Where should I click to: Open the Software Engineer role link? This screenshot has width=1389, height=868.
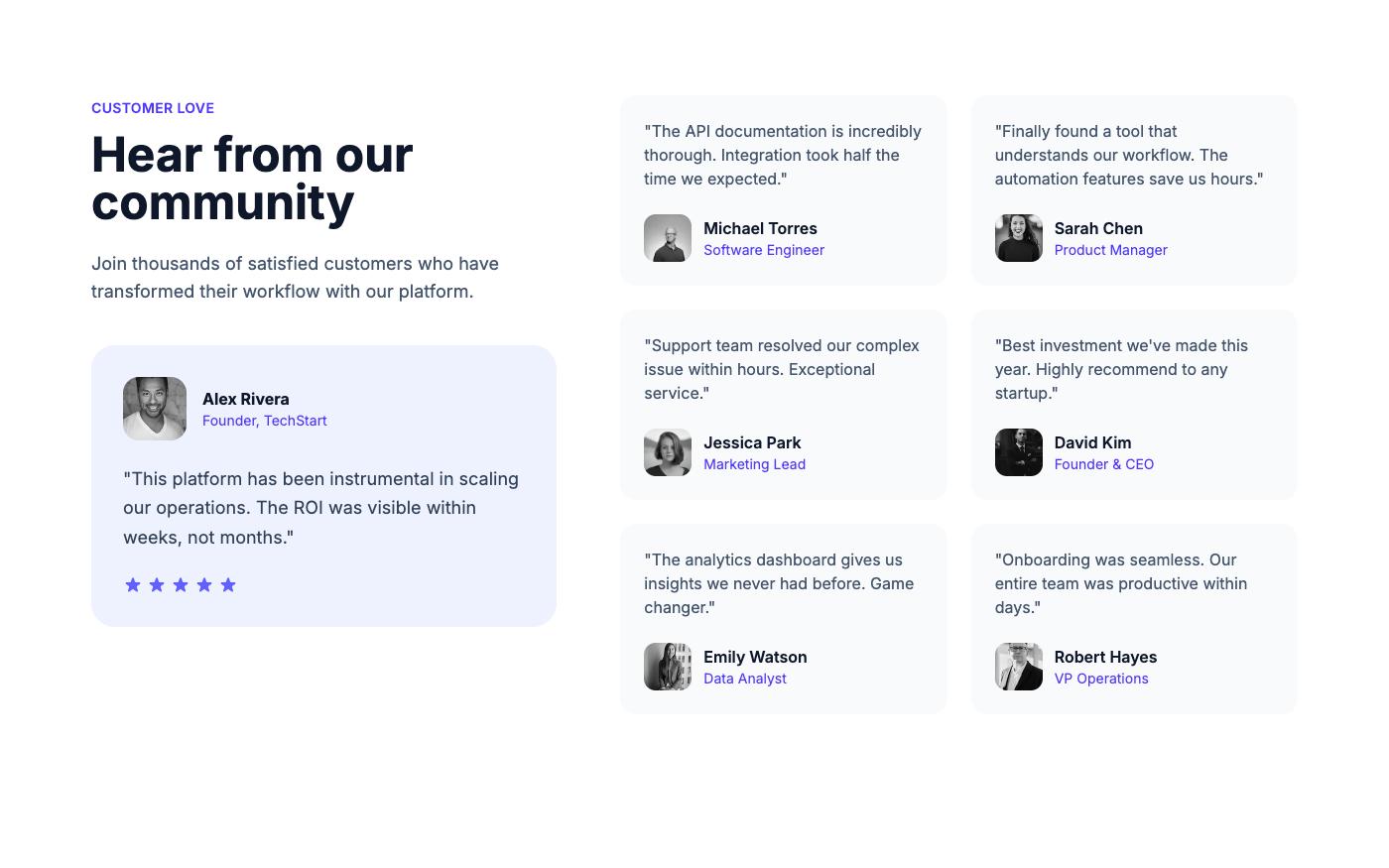[x=764, y=250]
